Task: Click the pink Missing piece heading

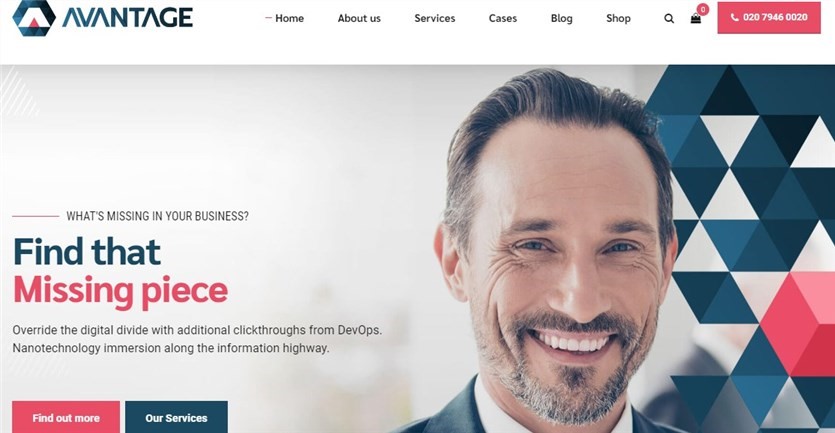Action: coord(120,291)
